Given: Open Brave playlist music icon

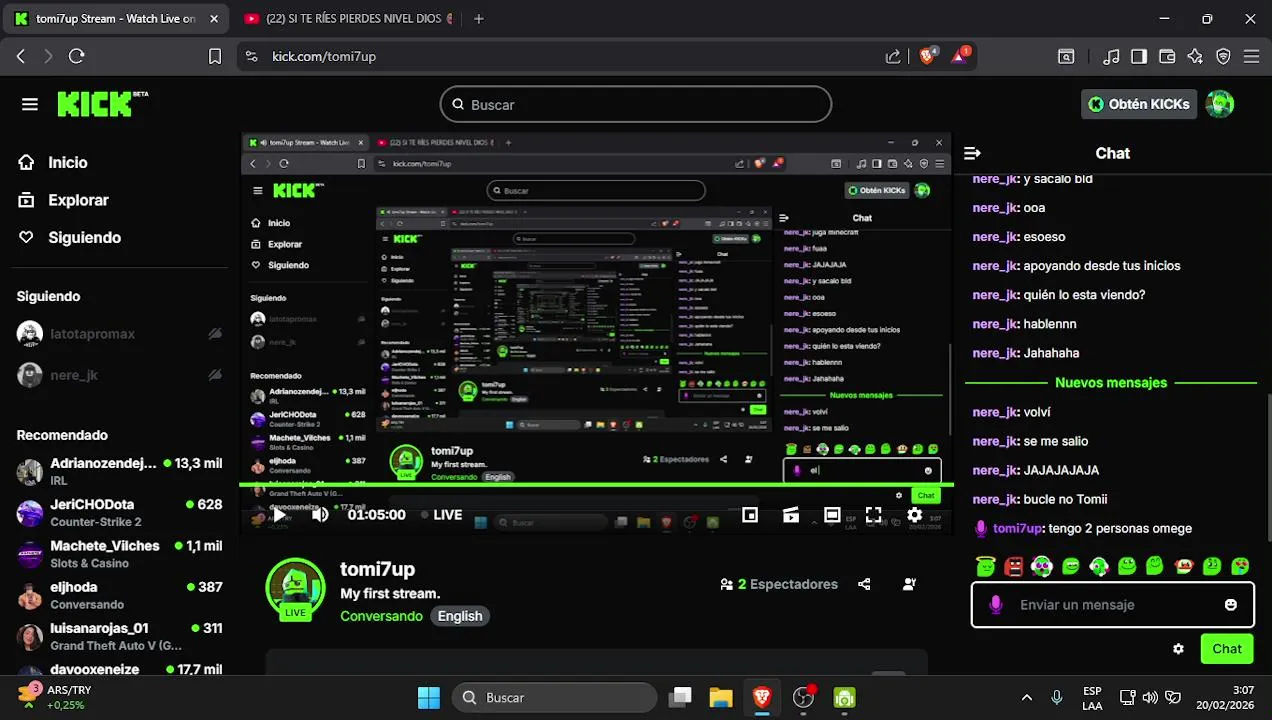Looking at the screenshot, I should tap(1111, 57).
